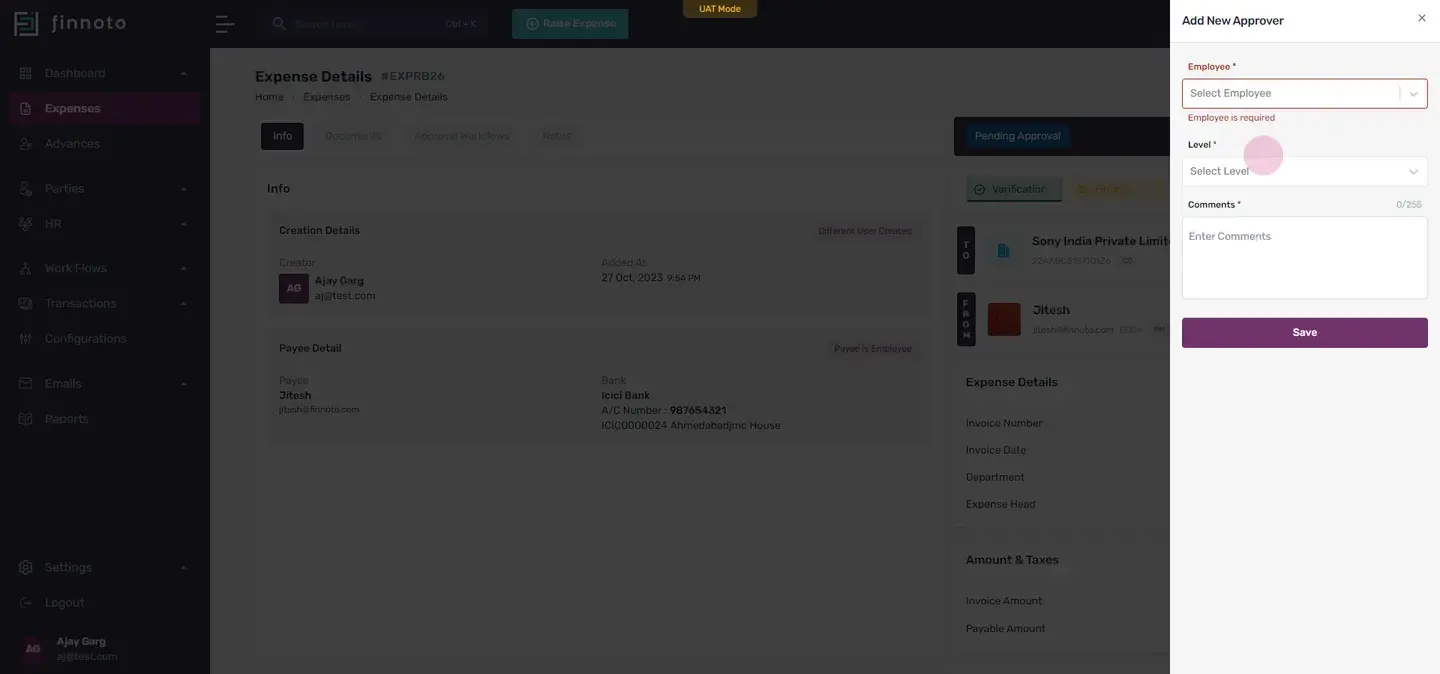Click the Advances sidebar icon
Screen dimensions: 1440x674
(x=26, y=144)
